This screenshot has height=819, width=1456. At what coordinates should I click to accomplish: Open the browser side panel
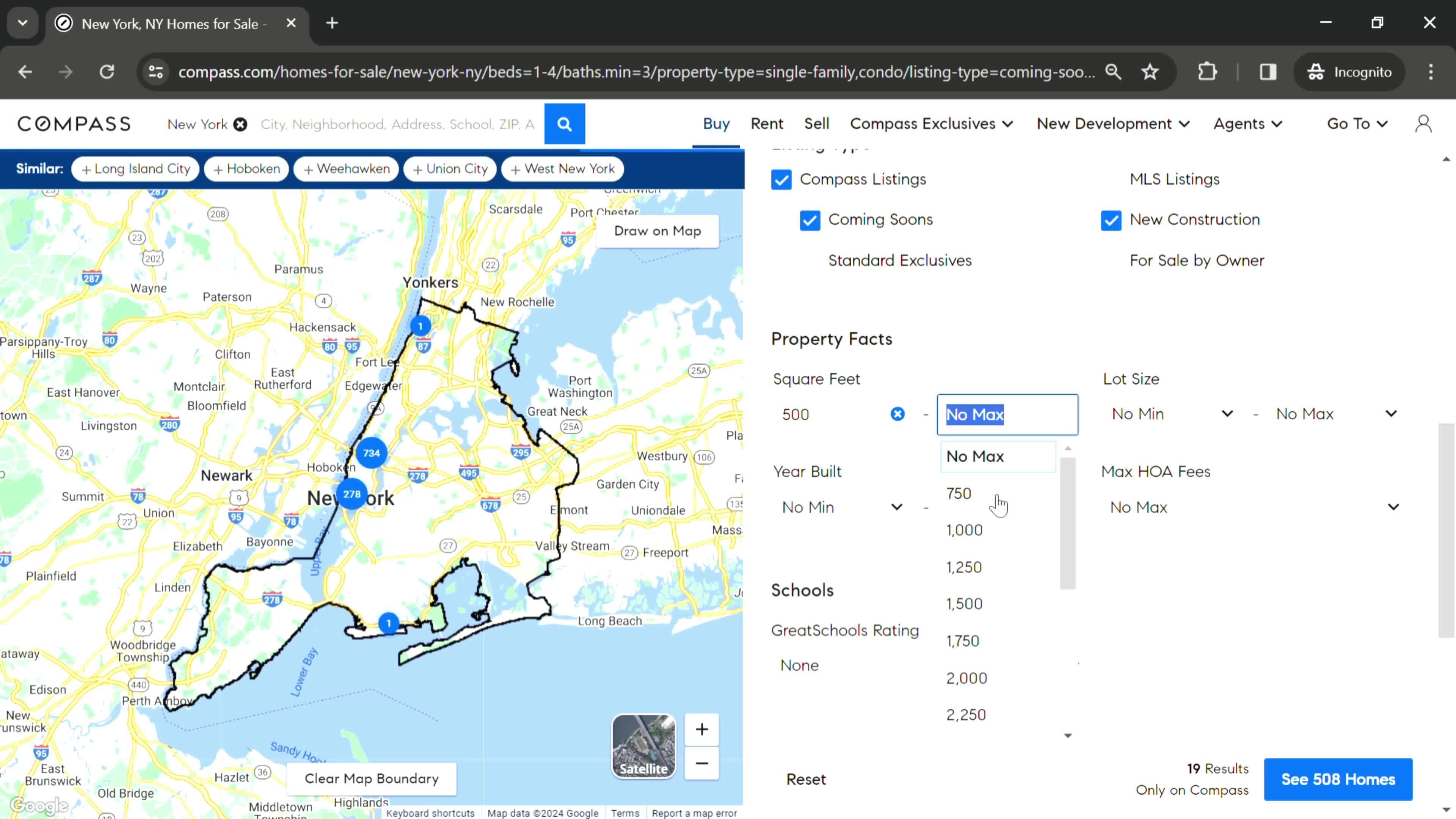point(1268,72)
